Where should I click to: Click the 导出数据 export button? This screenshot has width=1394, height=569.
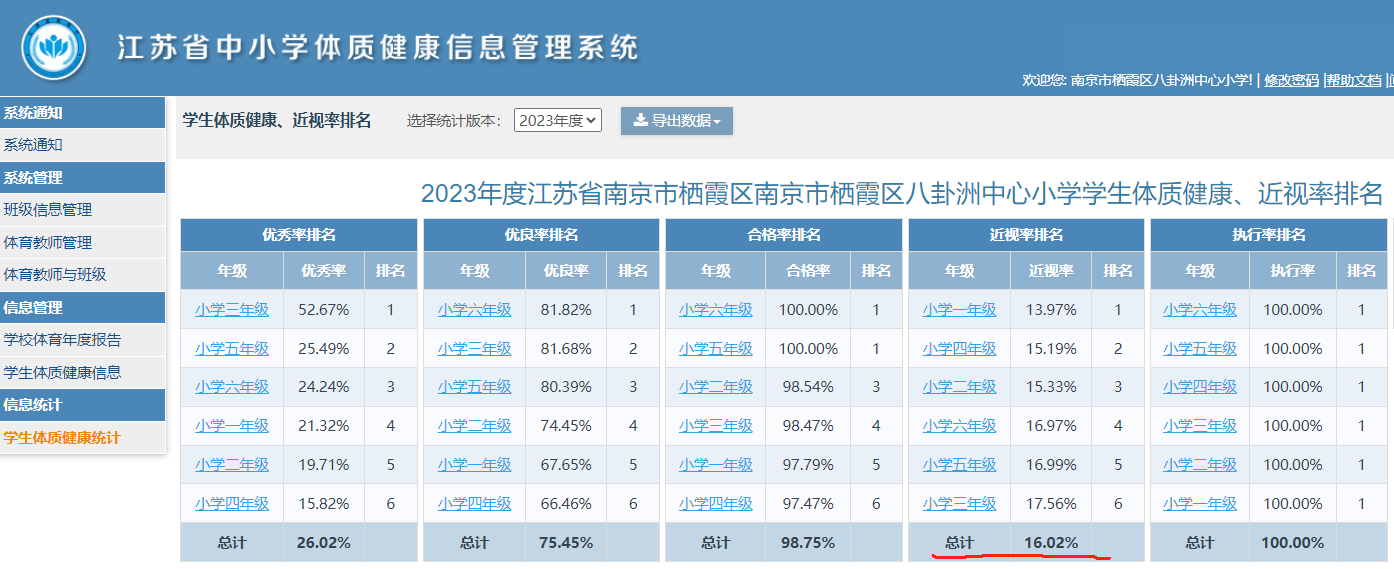tap(676, 121)
